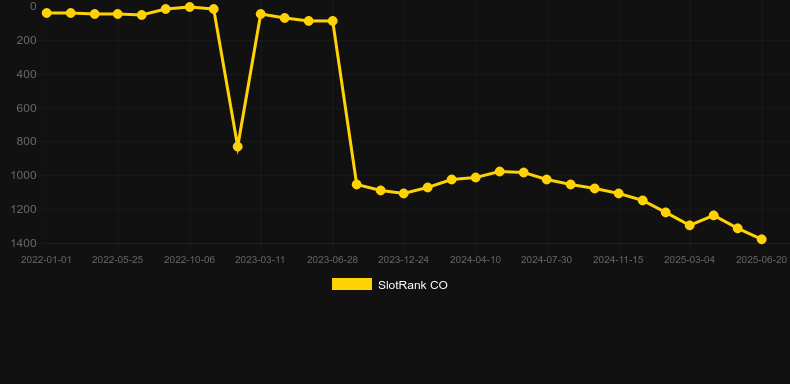The image size is (790, 384).
Task: Select the data point above 2023-06-28
Action: [333, 21]
